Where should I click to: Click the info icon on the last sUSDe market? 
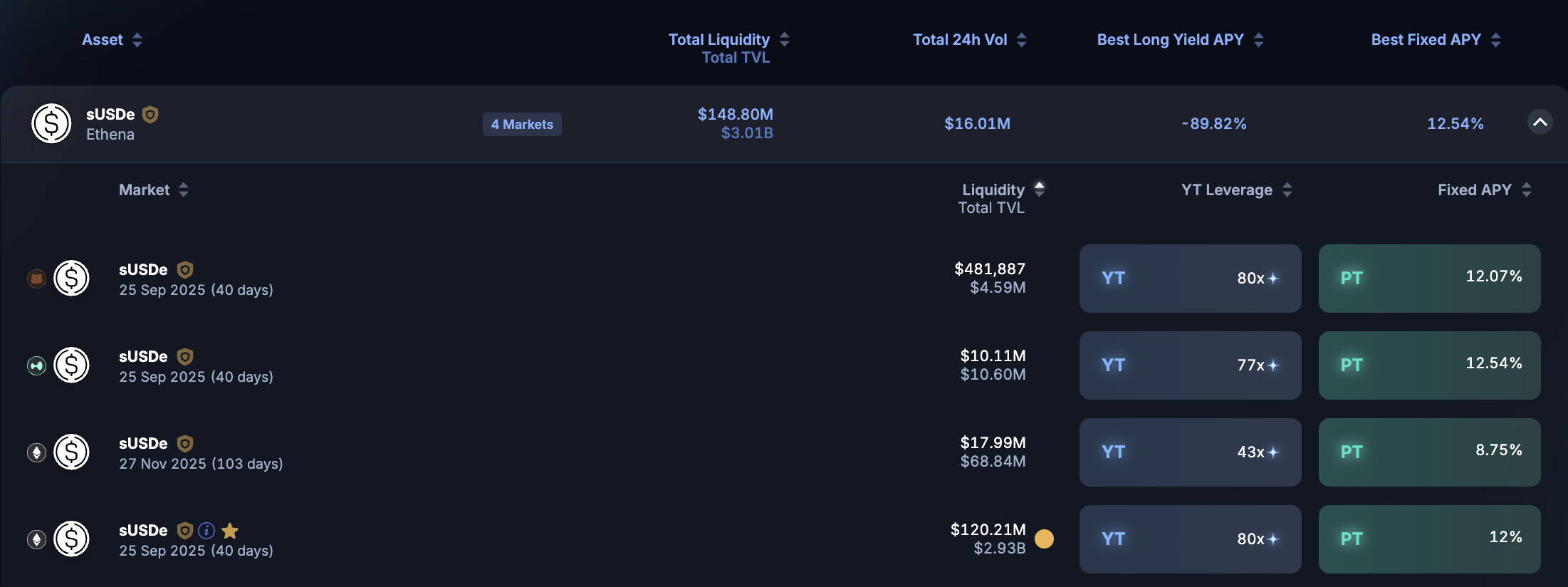pos(207,531)
